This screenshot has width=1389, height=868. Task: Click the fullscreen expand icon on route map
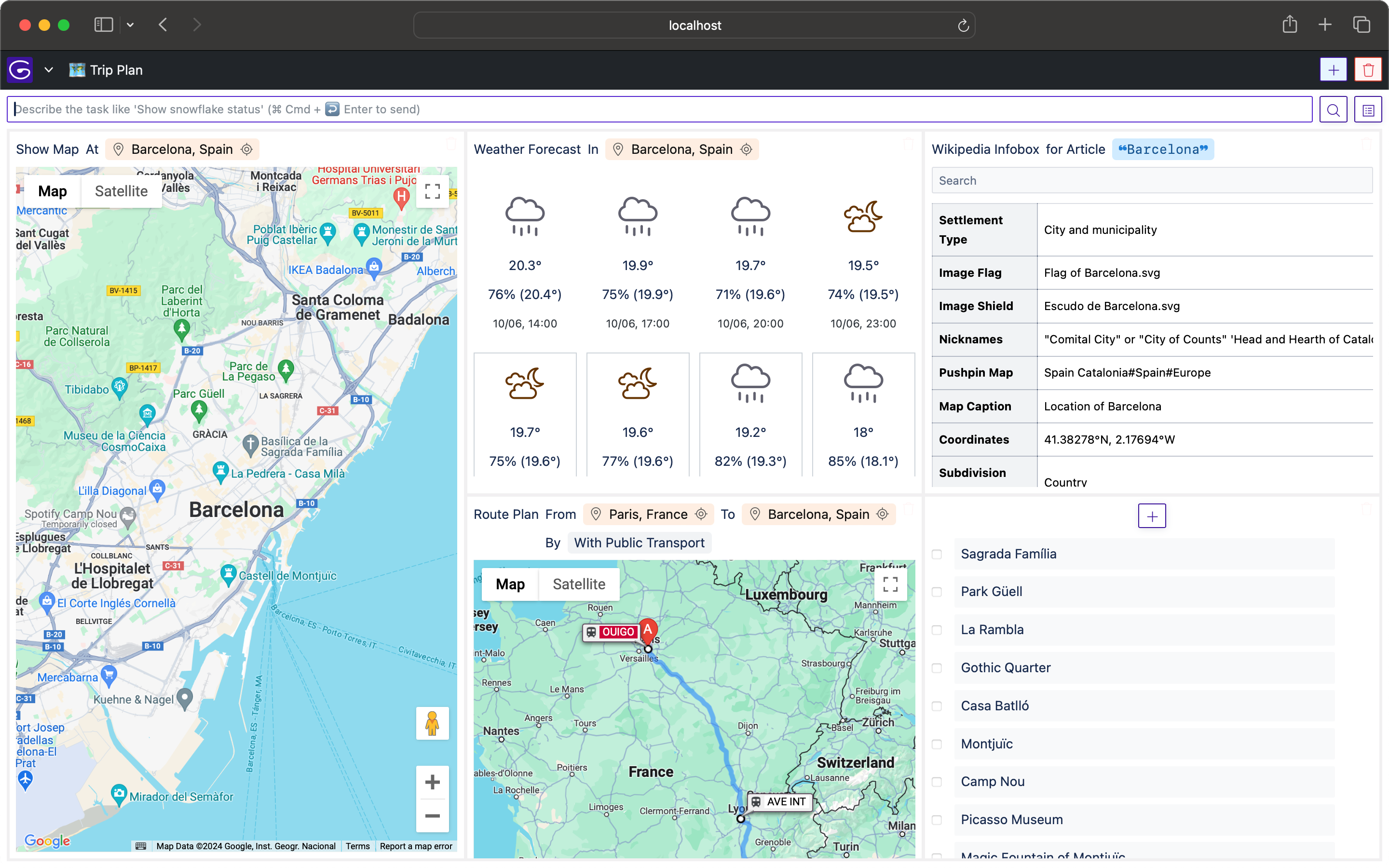click(x=890, y=585)
